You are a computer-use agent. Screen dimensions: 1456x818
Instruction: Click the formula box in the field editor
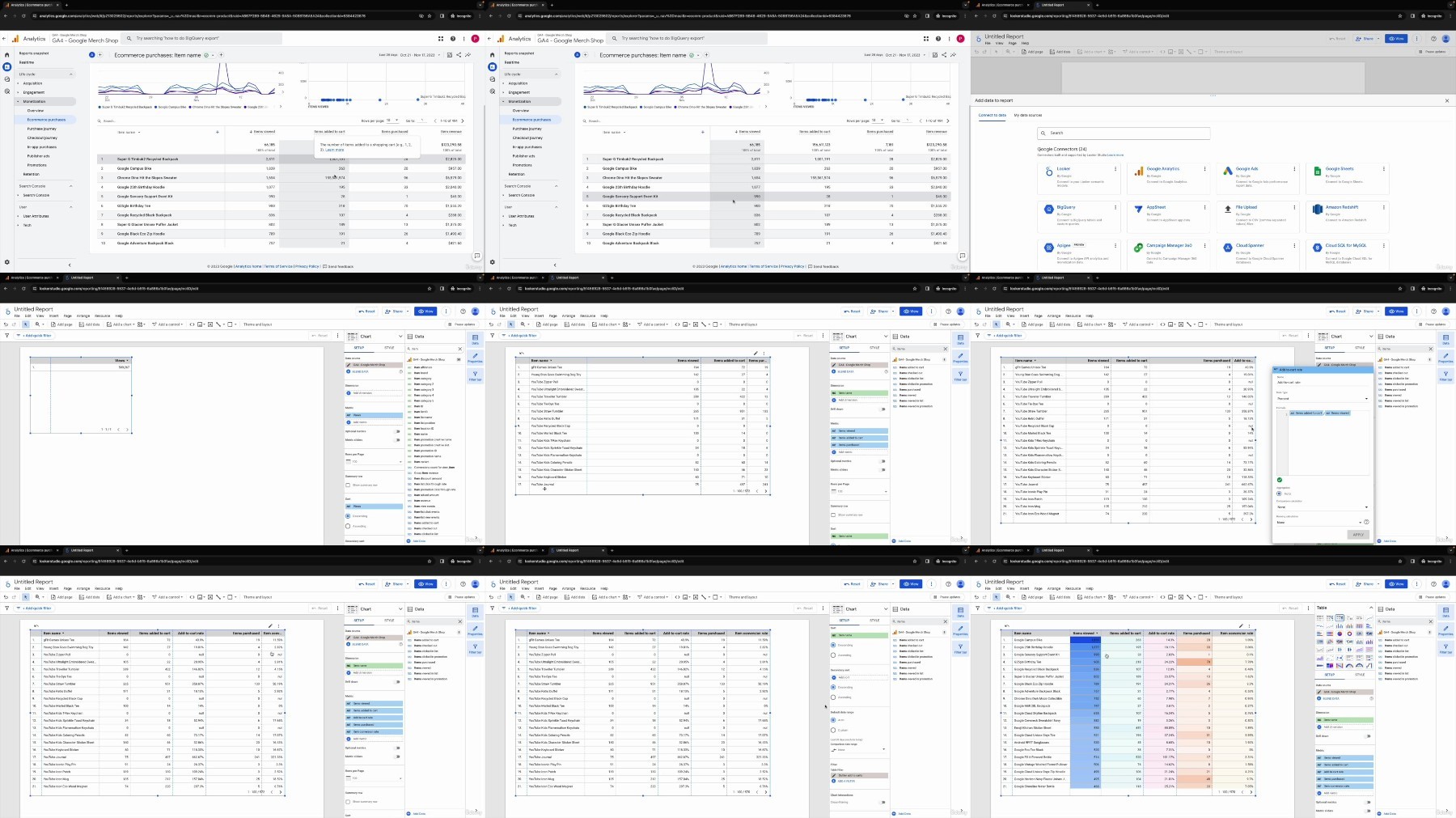point(1323,443)
